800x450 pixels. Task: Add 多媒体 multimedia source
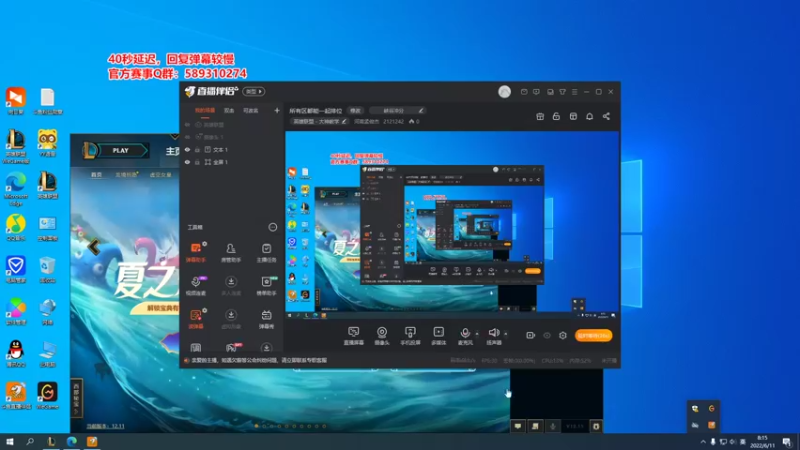pos(438,336)
